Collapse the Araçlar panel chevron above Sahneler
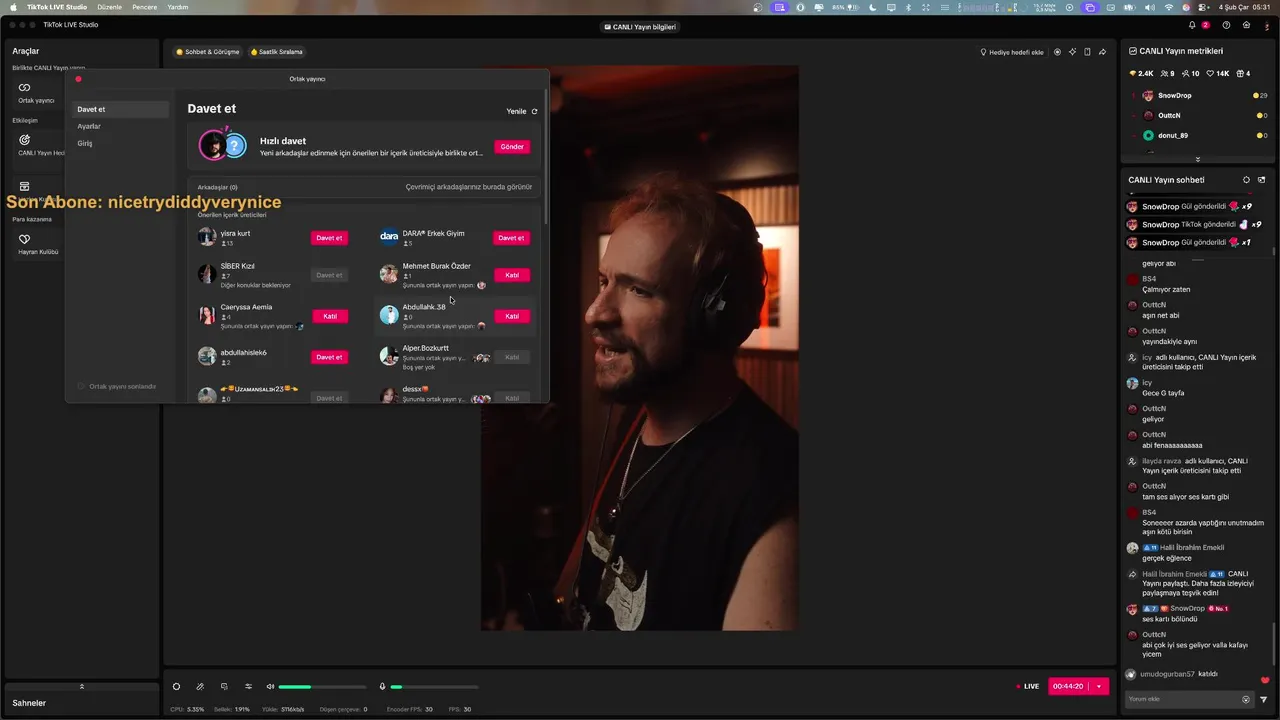Image resolution: width=1280 pixels, height=720 pixels. pyautogui.click(x=81, y=686)
